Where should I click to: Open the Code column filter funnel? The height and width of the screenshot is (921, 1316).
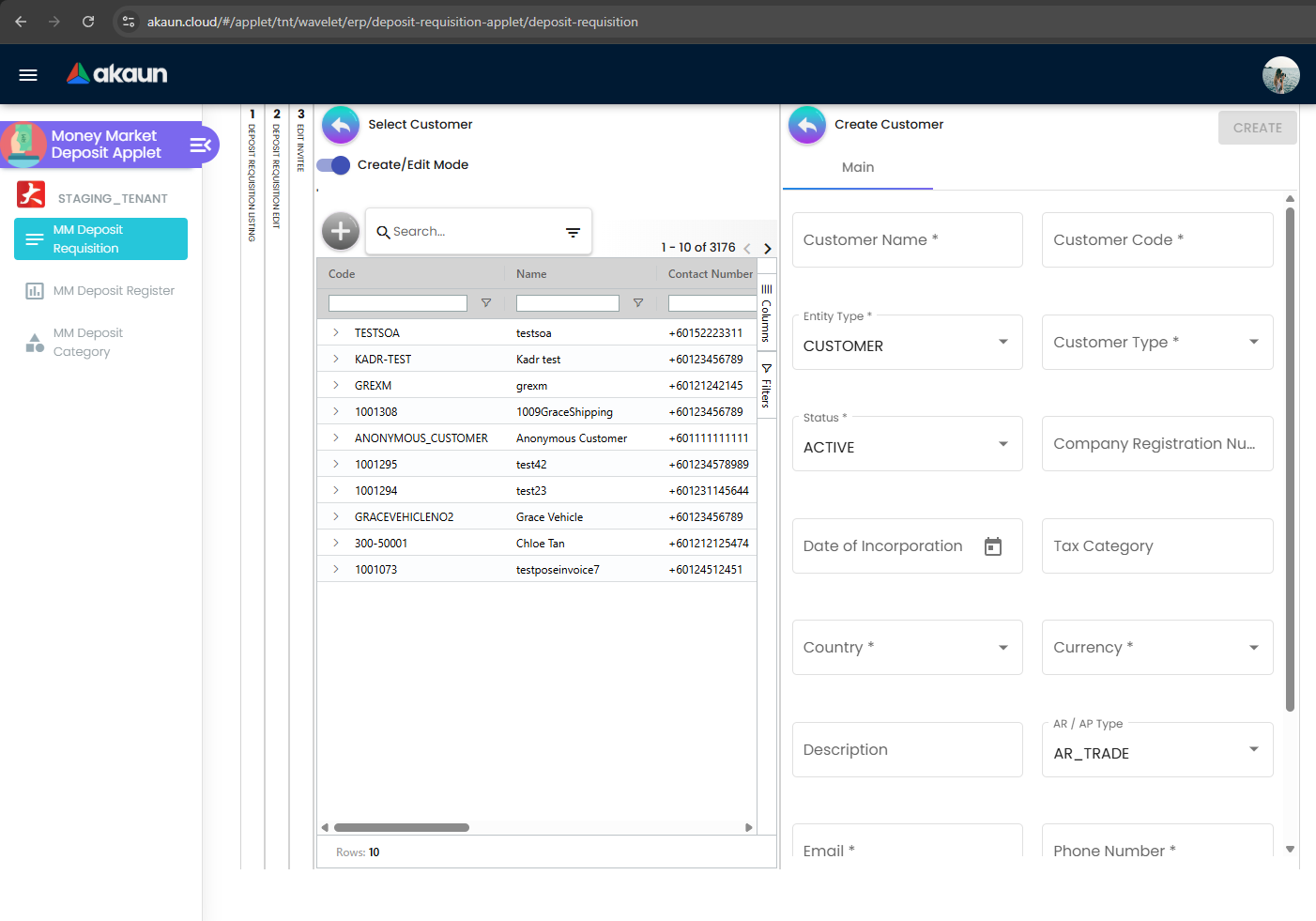coord(486,302)
